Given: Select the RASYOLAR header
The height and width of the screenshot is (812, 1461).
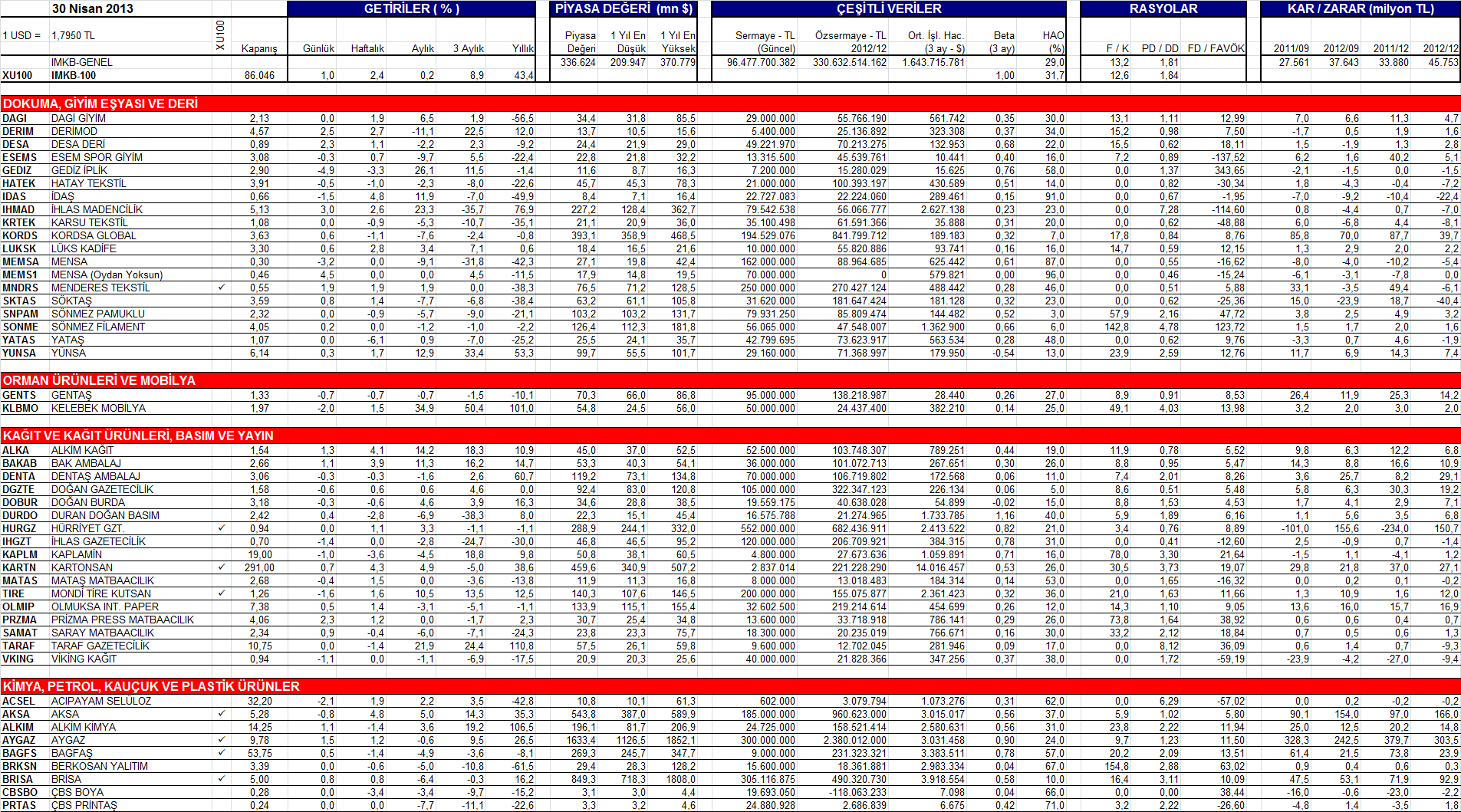Looking at the screenshot, I should pos(1163,8).
